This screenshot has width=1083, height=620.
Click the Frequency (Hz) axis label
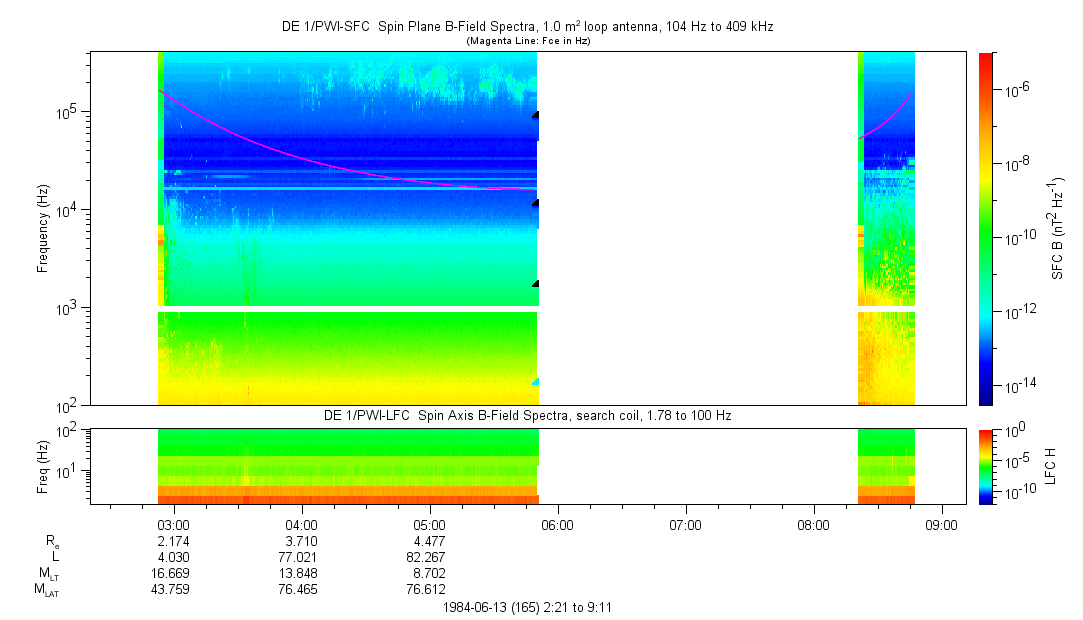click(x=43, y=229)
